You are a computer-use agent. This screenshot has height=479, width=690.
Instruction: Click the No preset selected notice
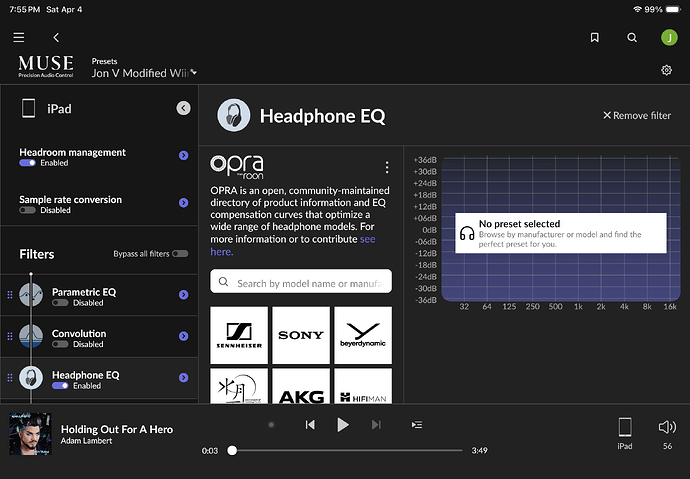pyautogui.click(x=561, y=233)
